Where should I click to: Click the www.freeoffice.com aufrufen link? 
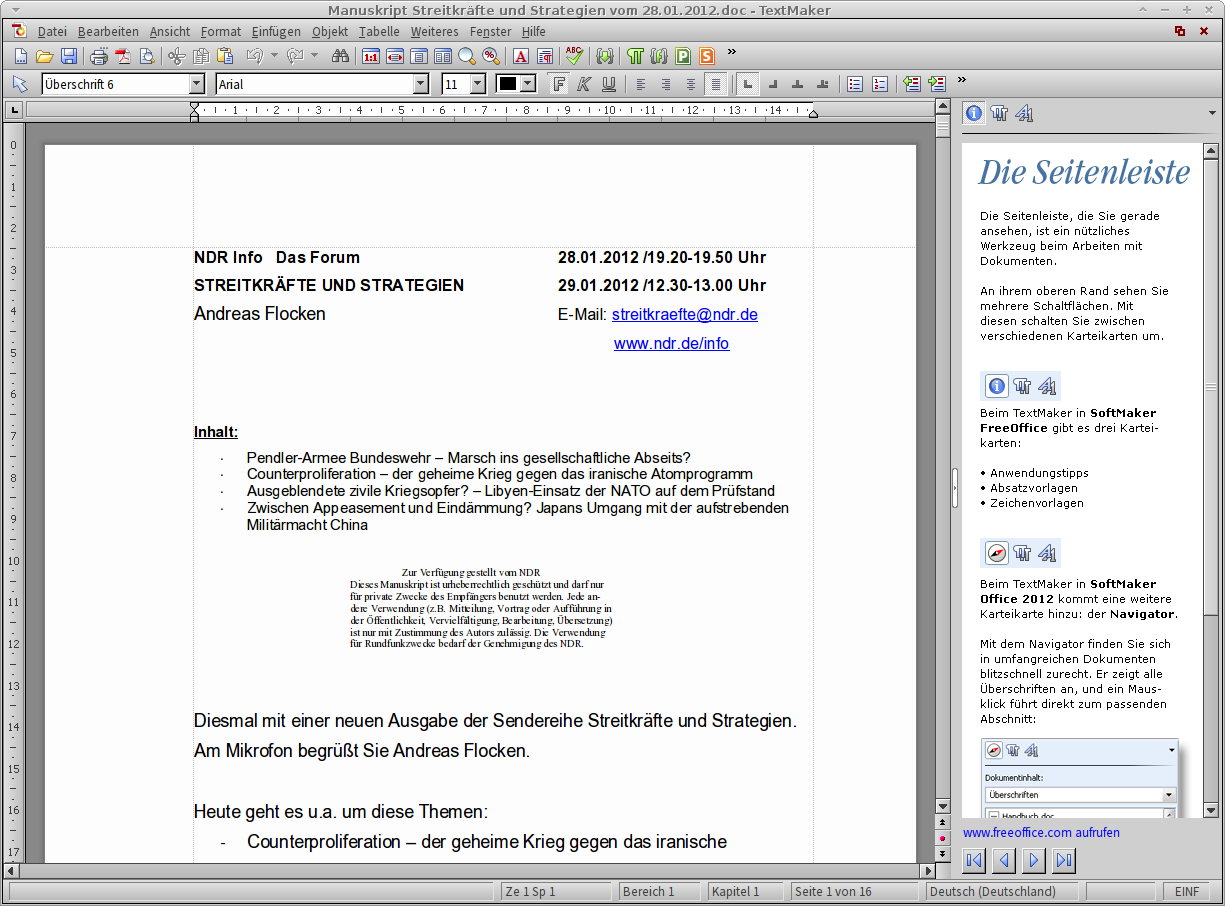point(1041,832)
